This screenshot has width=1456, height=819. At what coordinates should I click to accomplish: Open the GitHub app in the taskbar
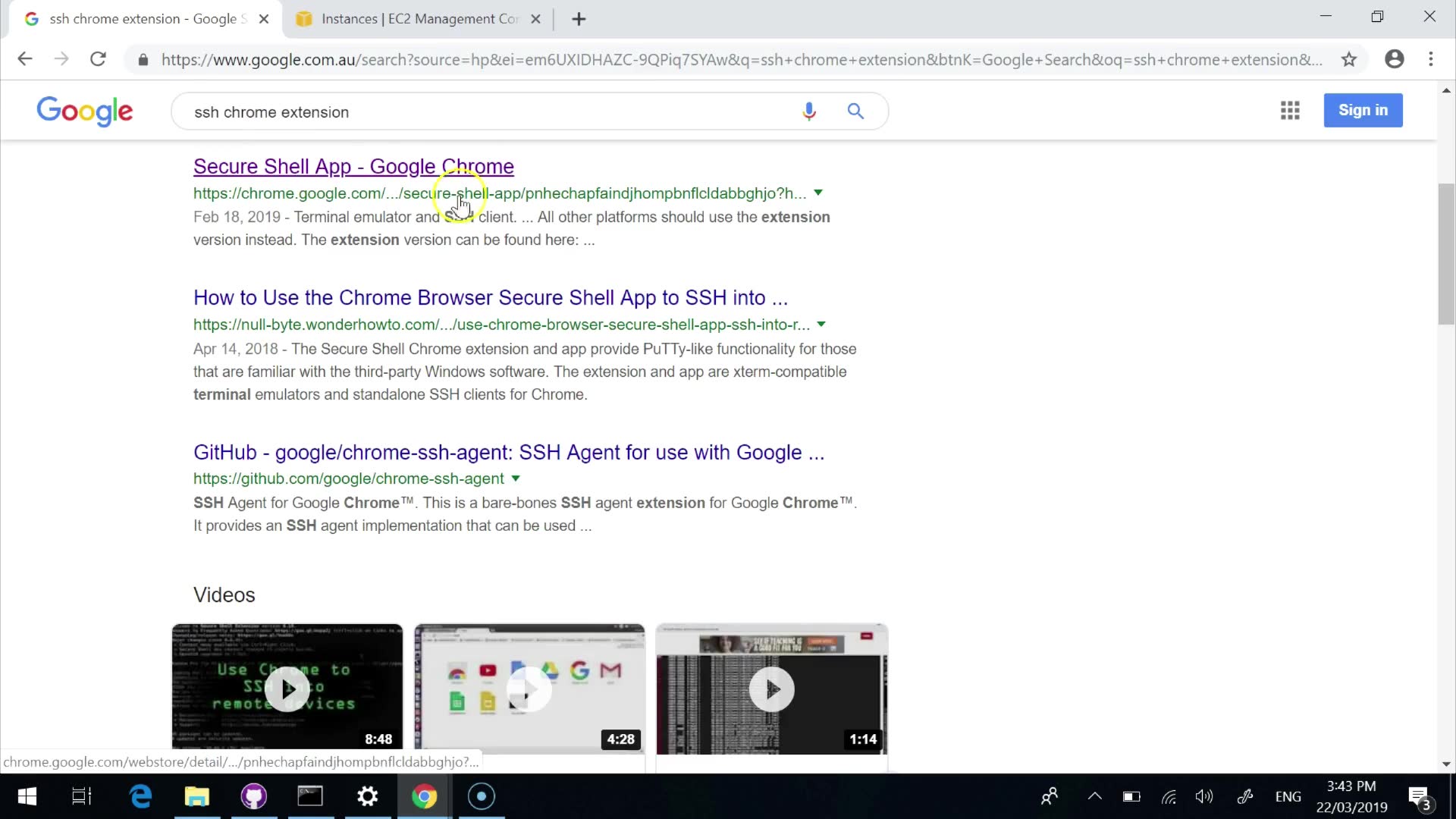pos(253,796)
